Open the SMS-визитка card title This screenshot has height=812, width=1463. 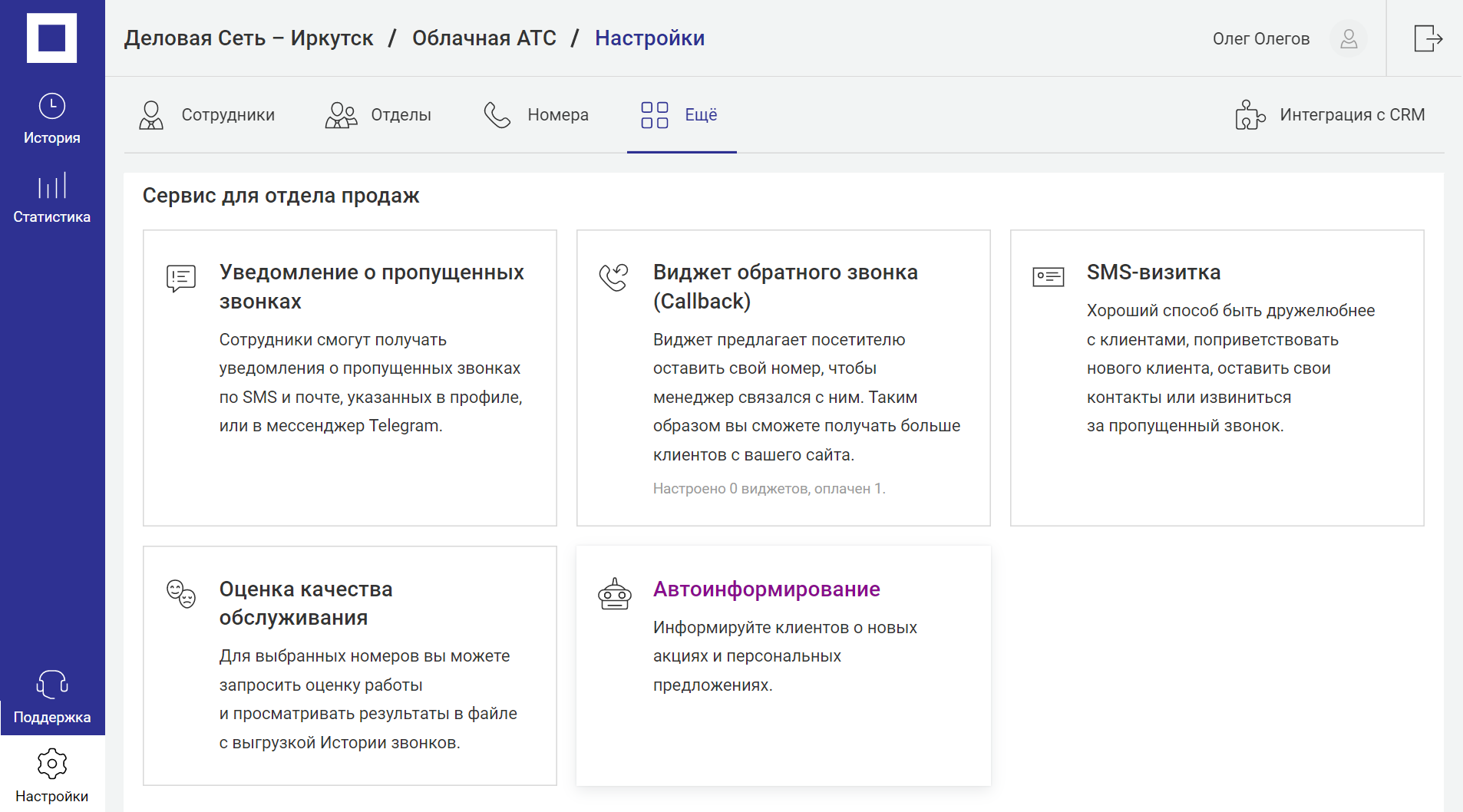pos(1153,272)
